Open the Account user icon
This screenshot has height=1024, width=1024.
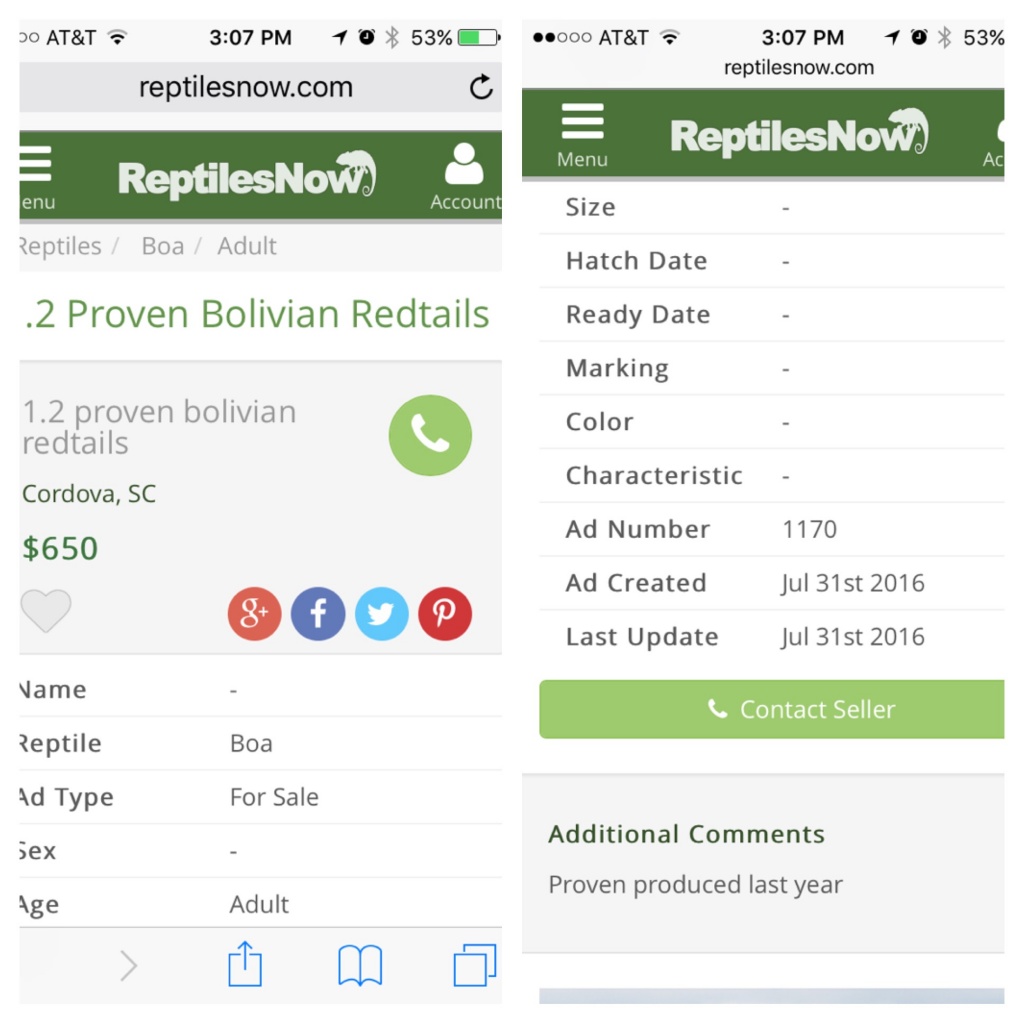464,176
